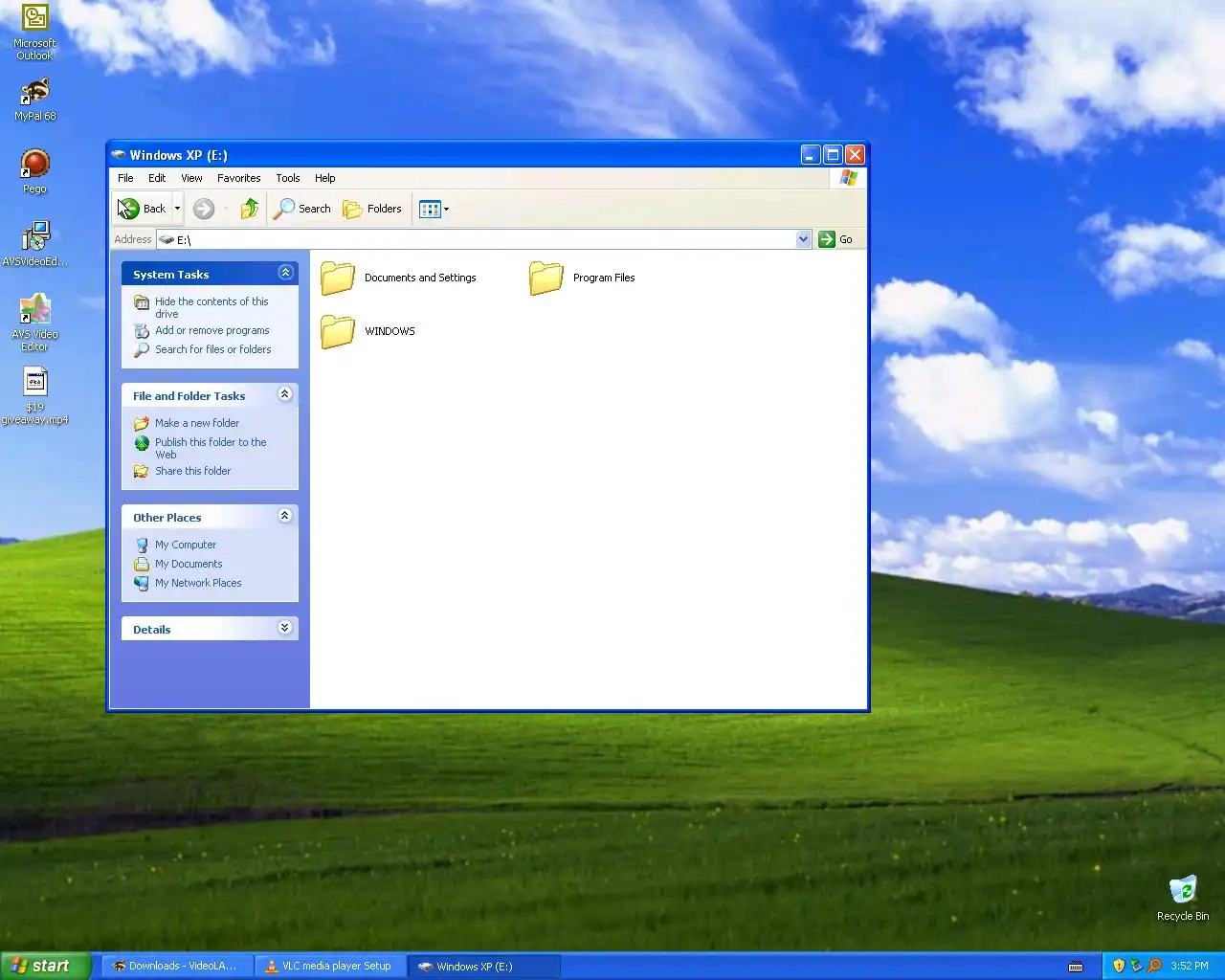
Task: Go up one folder level
Action: [250, 209]
